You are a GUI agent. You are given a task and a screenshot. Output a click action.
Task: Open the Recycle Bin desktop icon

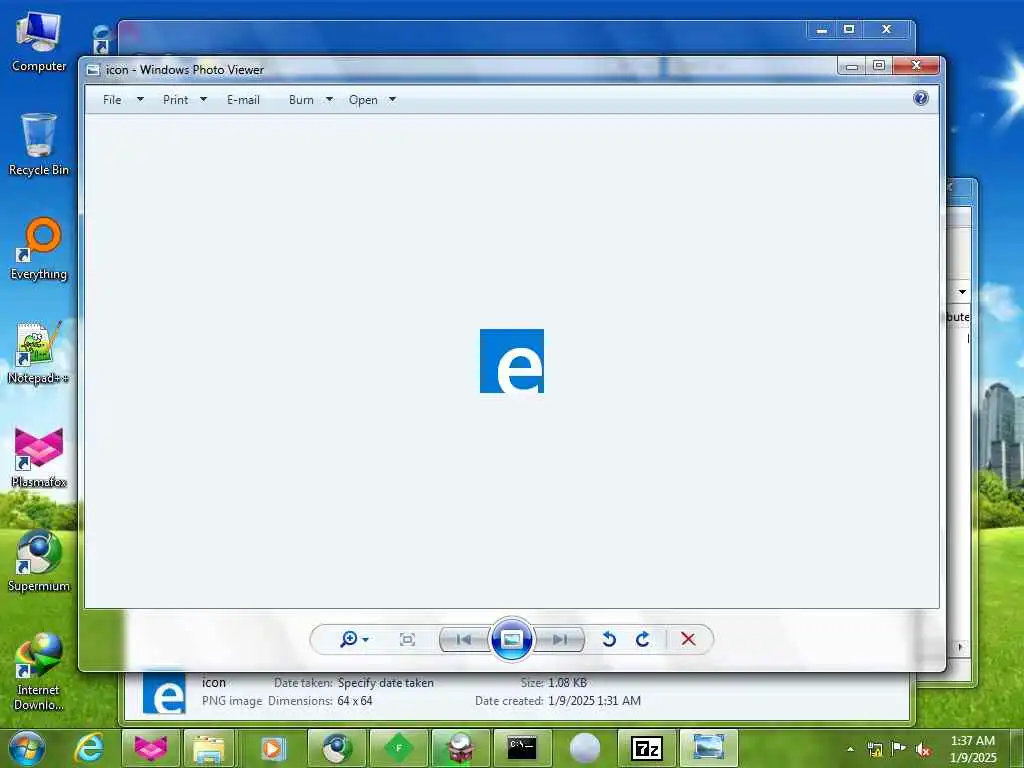pos(39,145)
